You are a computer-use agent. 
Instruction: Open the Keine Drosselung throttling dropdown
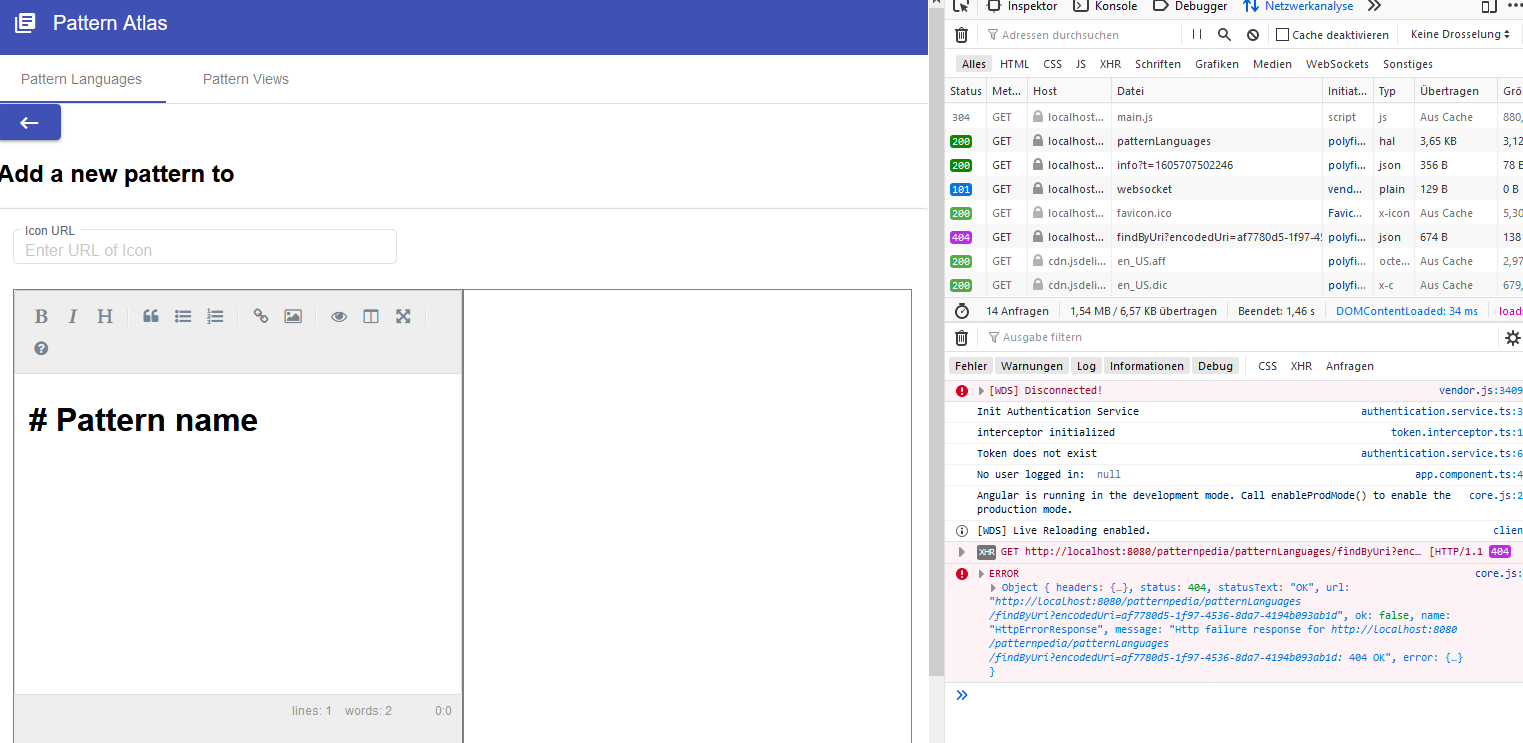[x=1460, y=34]
